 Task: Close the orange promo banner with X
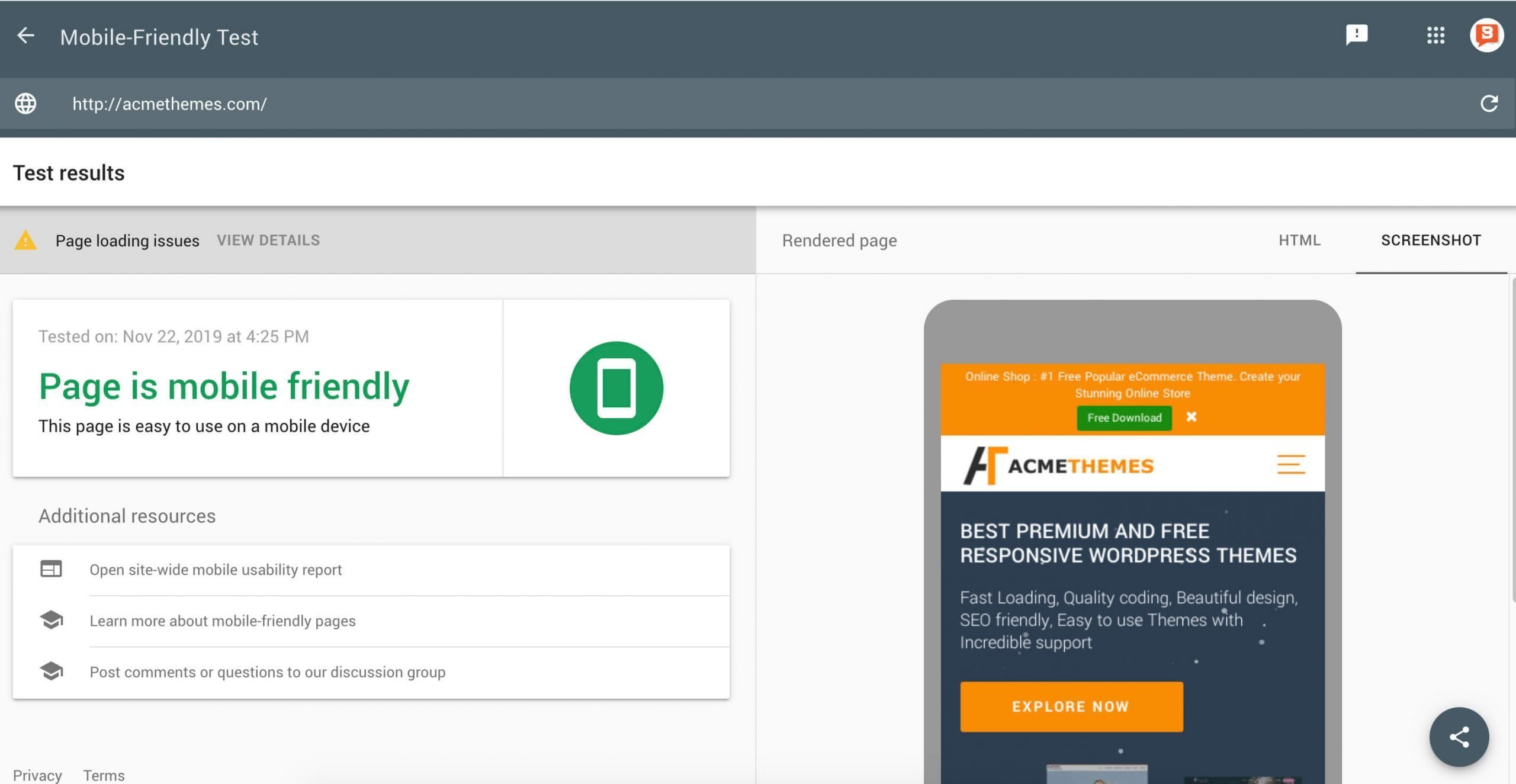pyautogui.click(x=1191, y=417)
